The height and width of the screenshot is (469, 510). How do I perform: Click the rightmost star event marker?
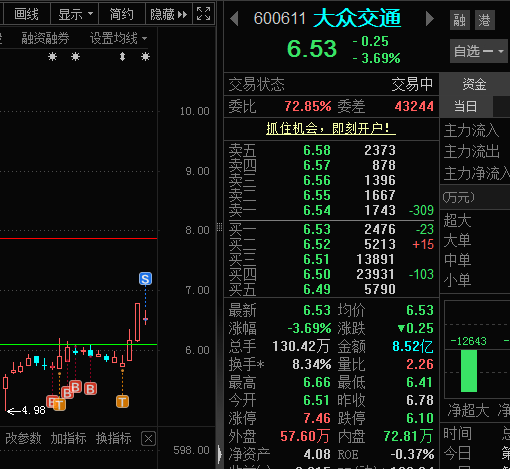coord(145,57)
